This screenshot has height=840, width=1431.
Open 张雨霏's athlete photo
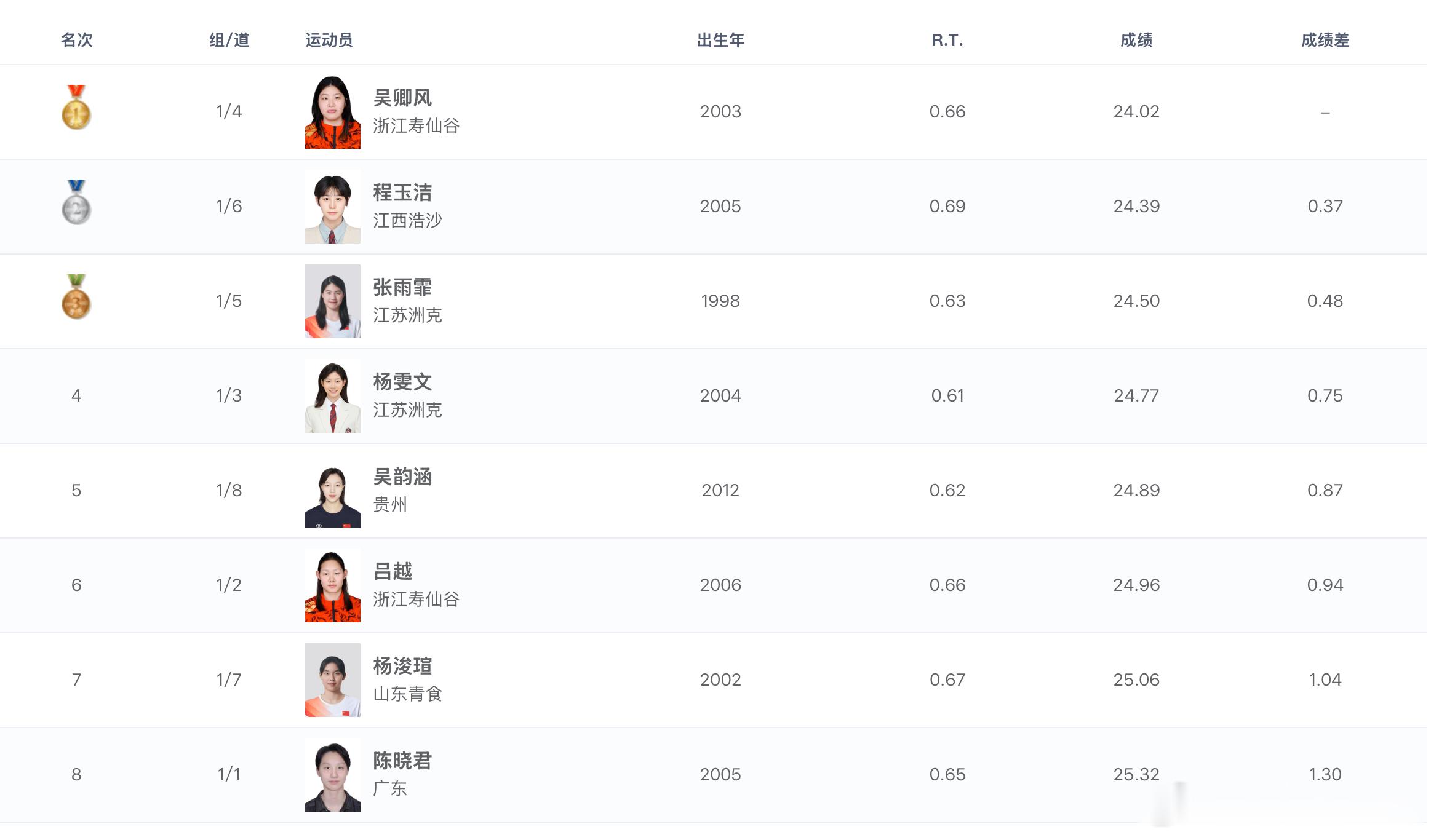point(333,301)
